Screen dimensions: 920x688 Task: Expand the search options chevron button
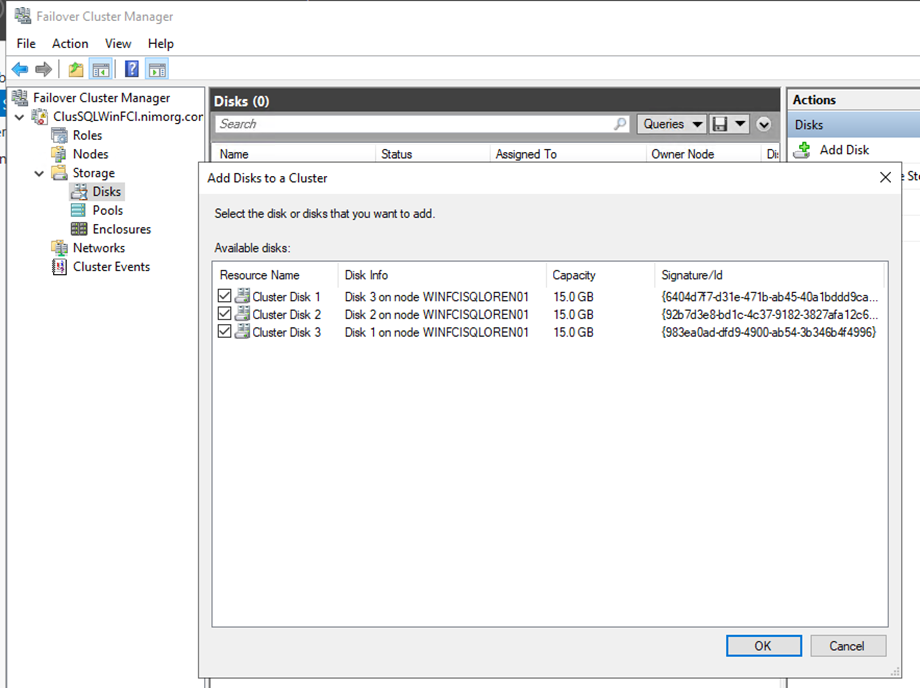[763, 124]
